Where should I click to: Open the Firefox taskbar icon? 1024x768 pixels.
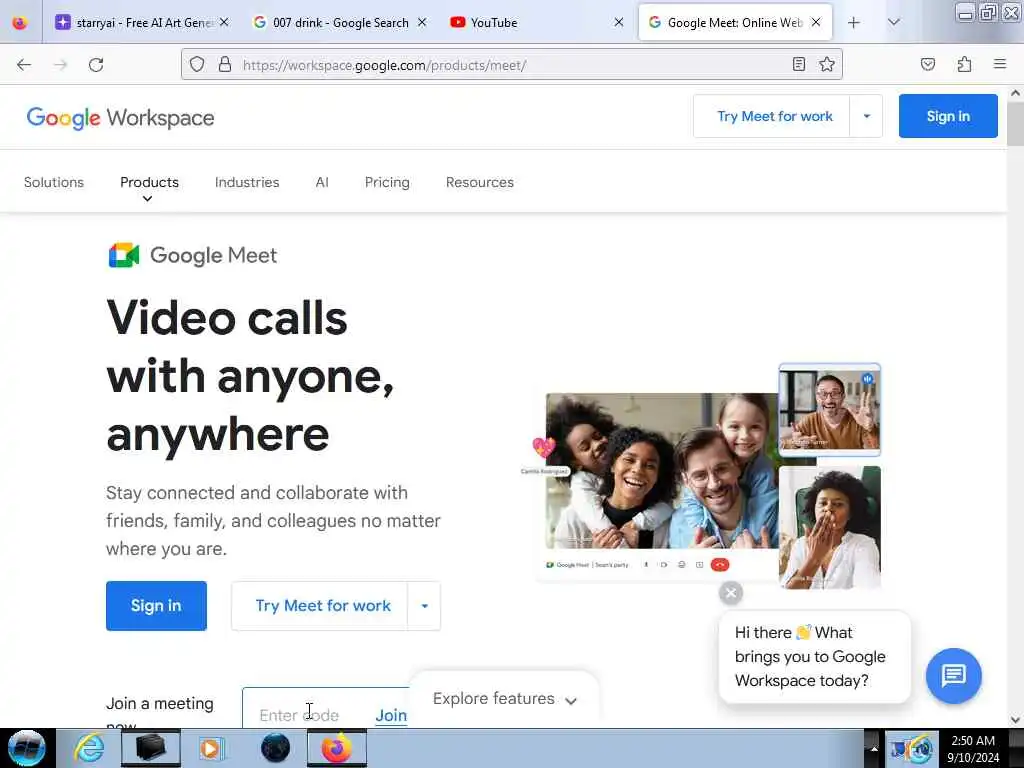(x=336, y=748)
